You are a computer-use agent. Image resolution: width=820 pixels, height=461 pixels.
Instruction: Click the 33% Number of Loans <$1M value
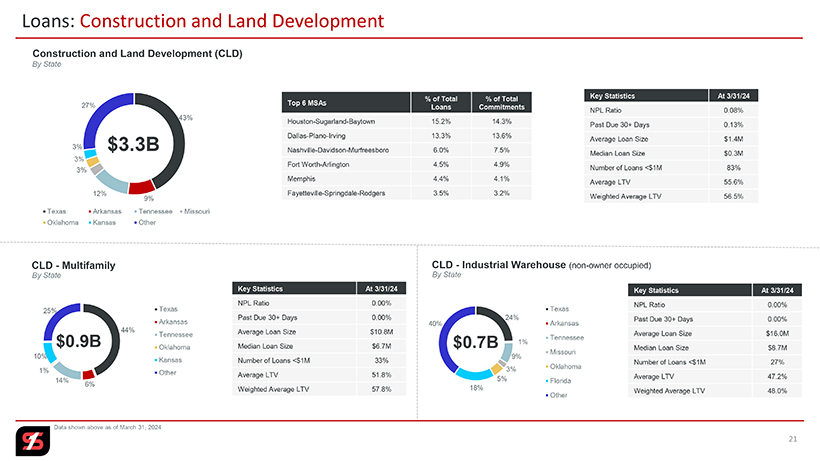(381, 361)
